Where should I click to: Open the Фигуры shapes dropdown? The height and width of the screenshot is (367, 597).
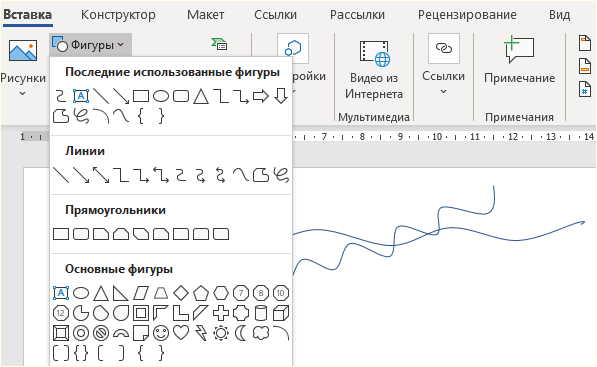click(91, 45)
